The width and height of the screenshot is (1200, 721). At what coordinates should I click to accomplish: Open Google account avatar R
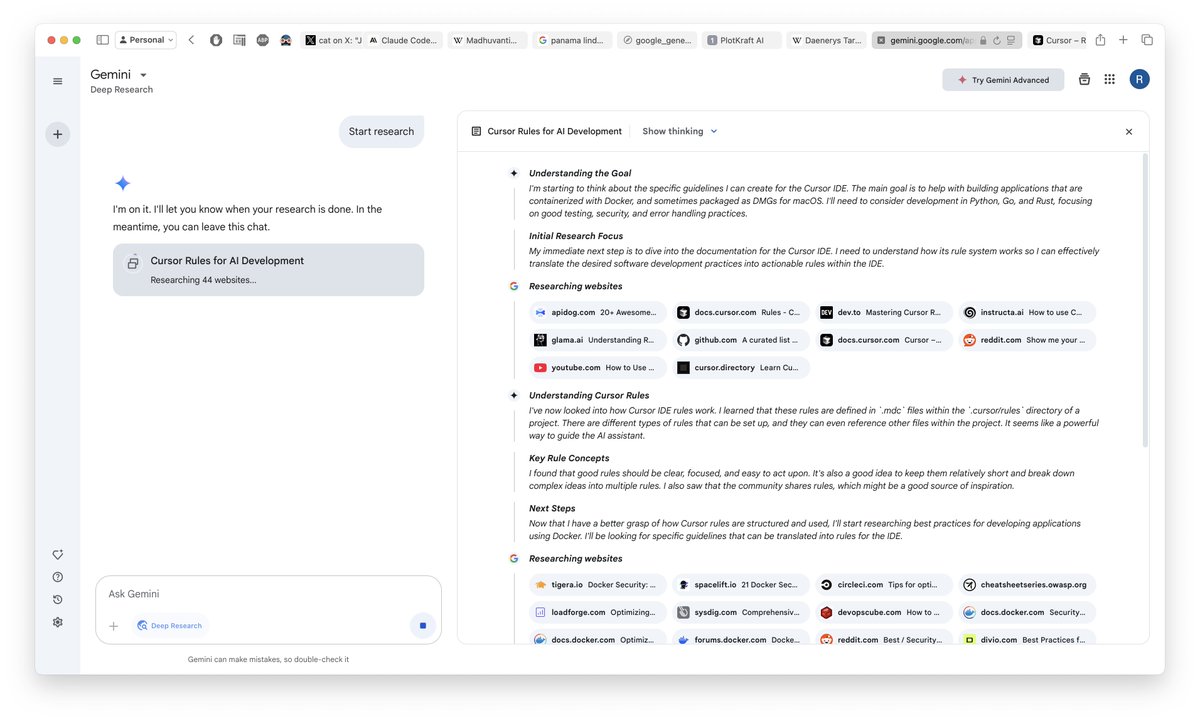1139,80
